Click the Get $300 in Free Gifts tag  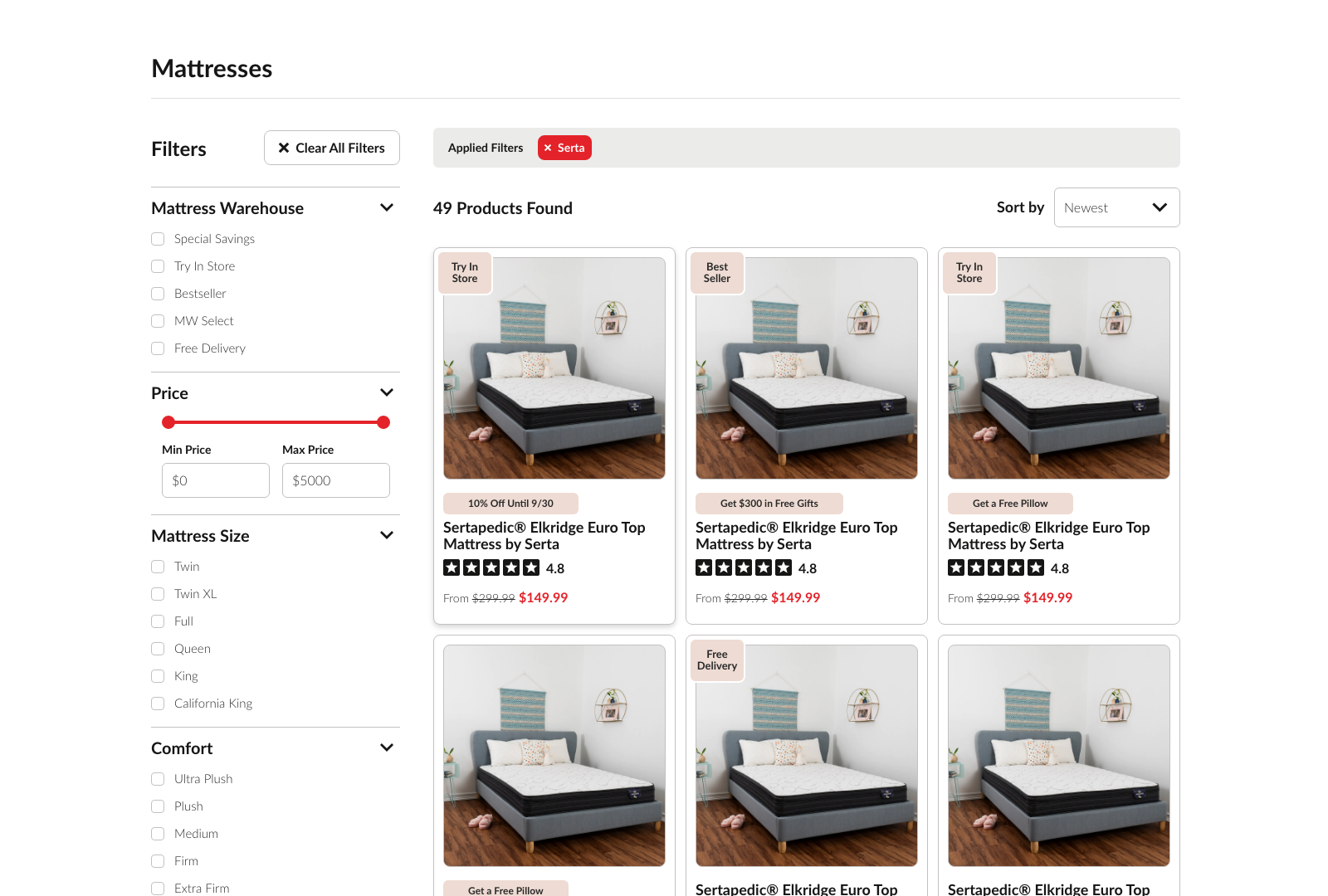coord(769,504)
